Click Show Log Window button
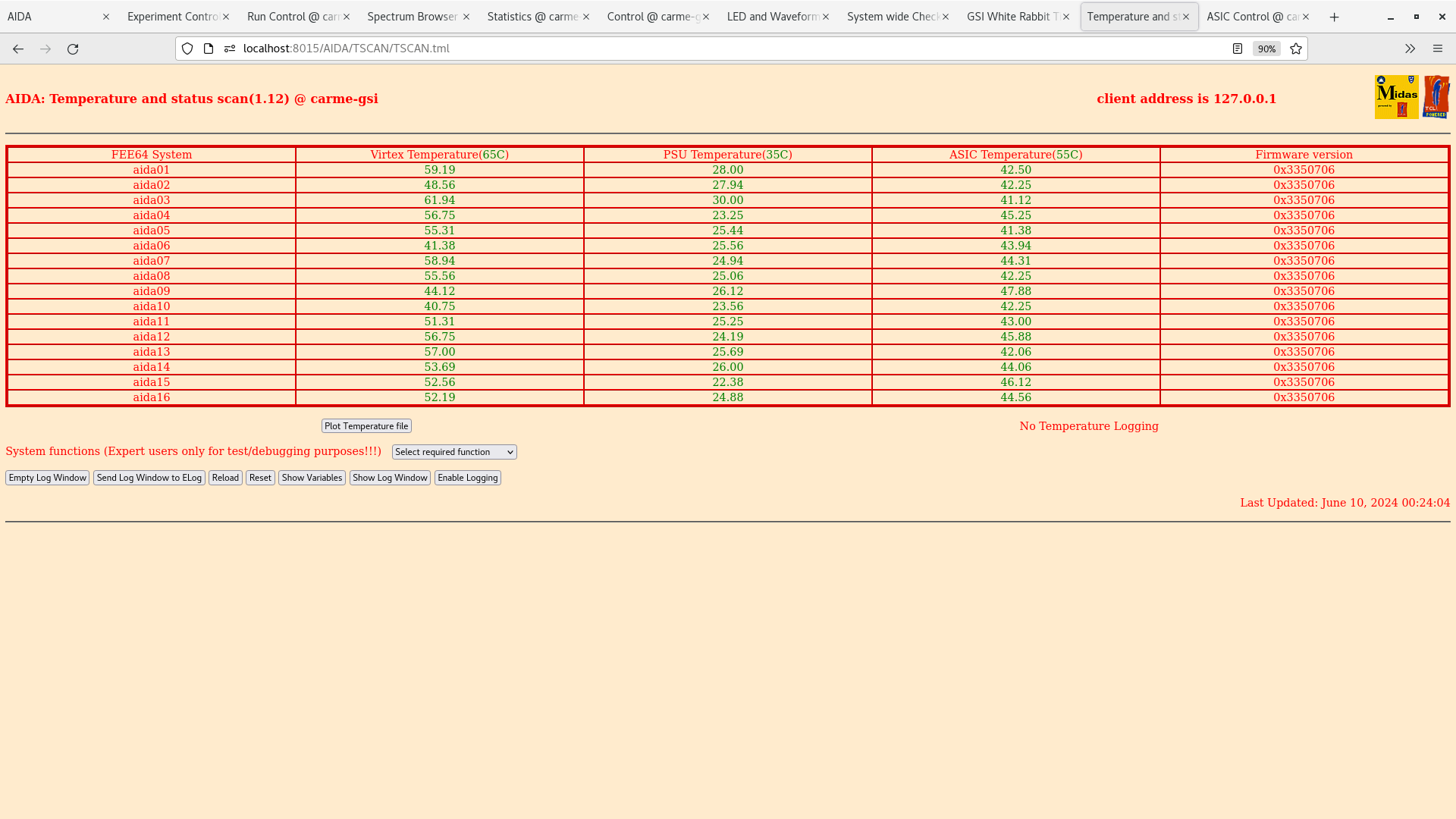The height and width of the screenshot is (819, 1456). click(390, 477)
